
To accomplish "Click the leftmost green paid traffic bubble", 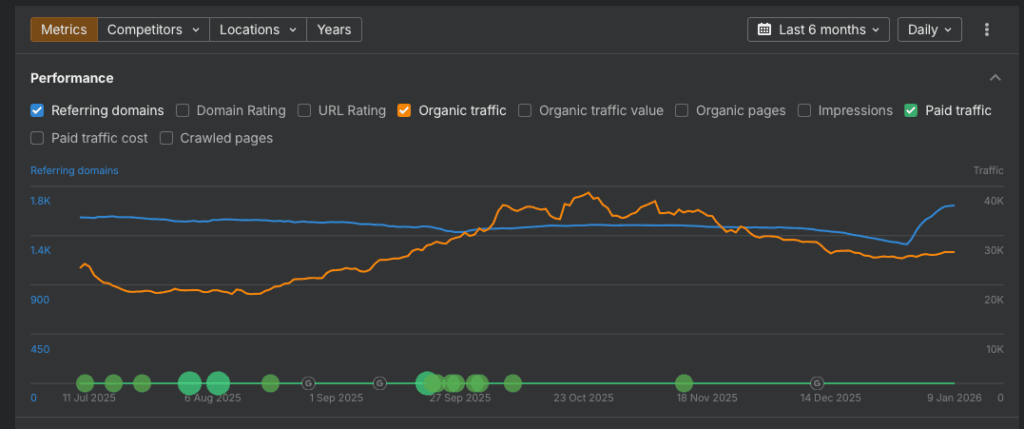I will [x=85, y=383].
